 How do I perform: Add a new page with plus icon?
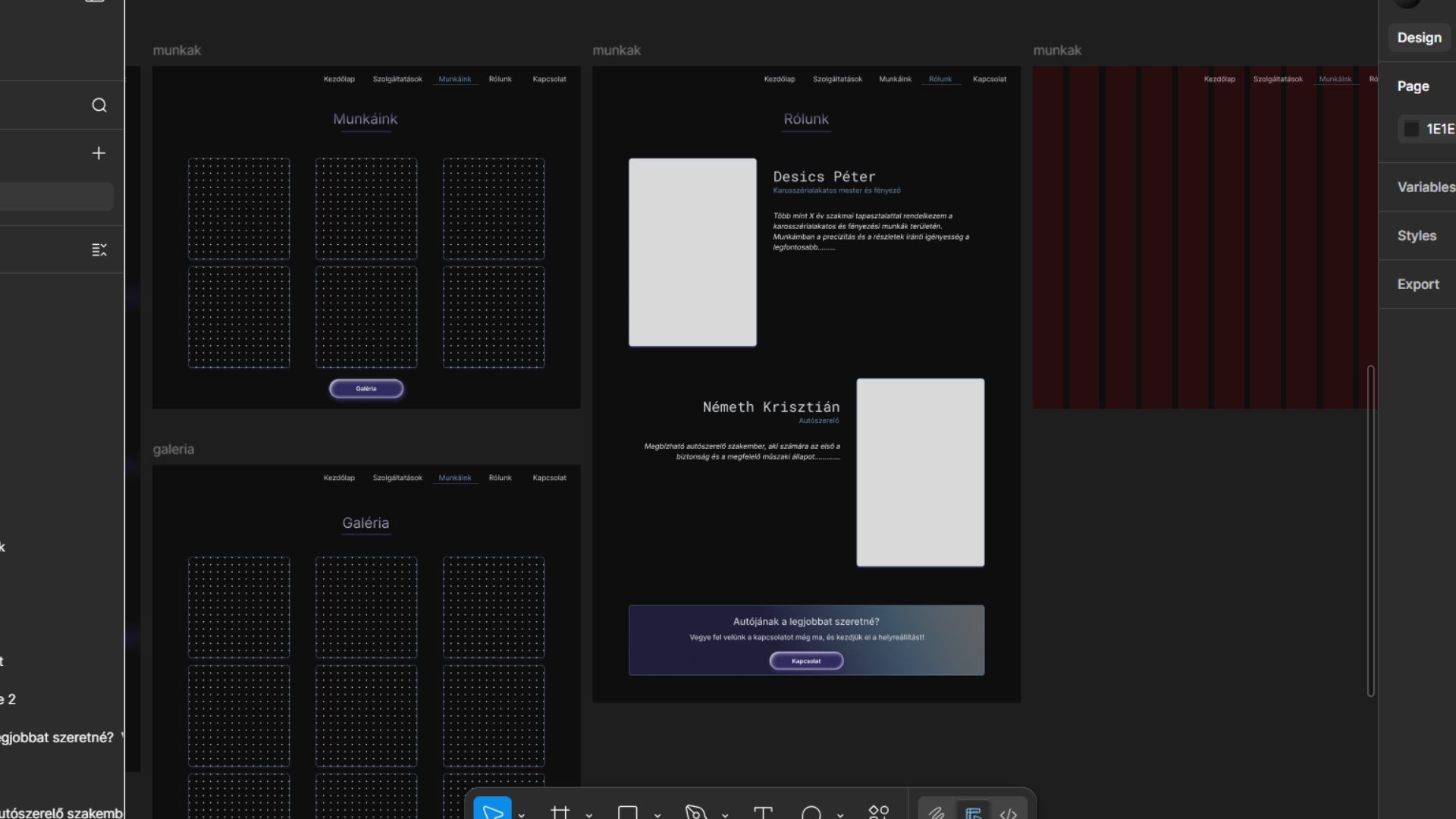tap(99, 153)
